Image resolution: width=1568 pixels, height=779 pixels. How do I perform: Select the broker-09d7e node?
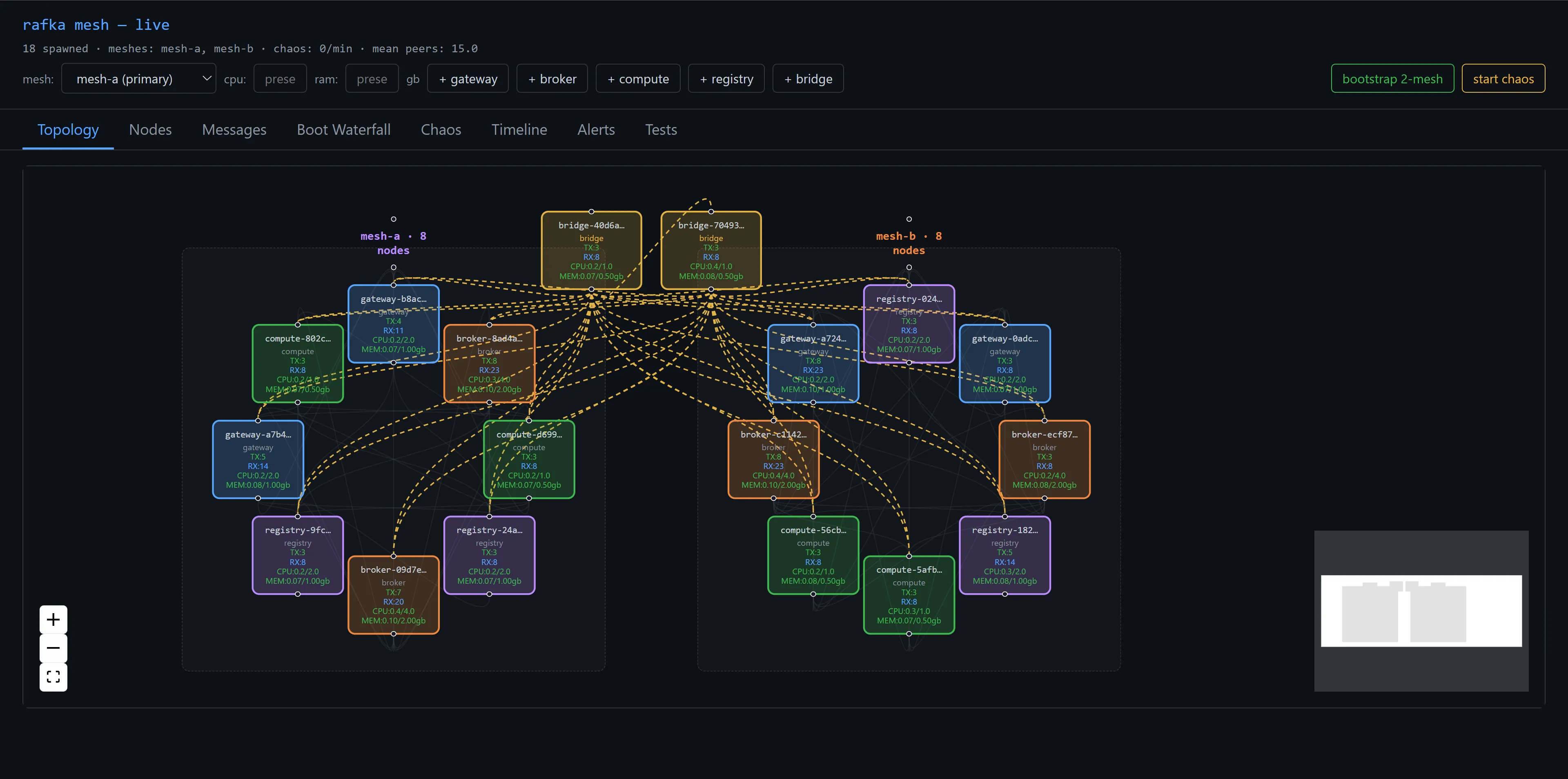point(394,595)
